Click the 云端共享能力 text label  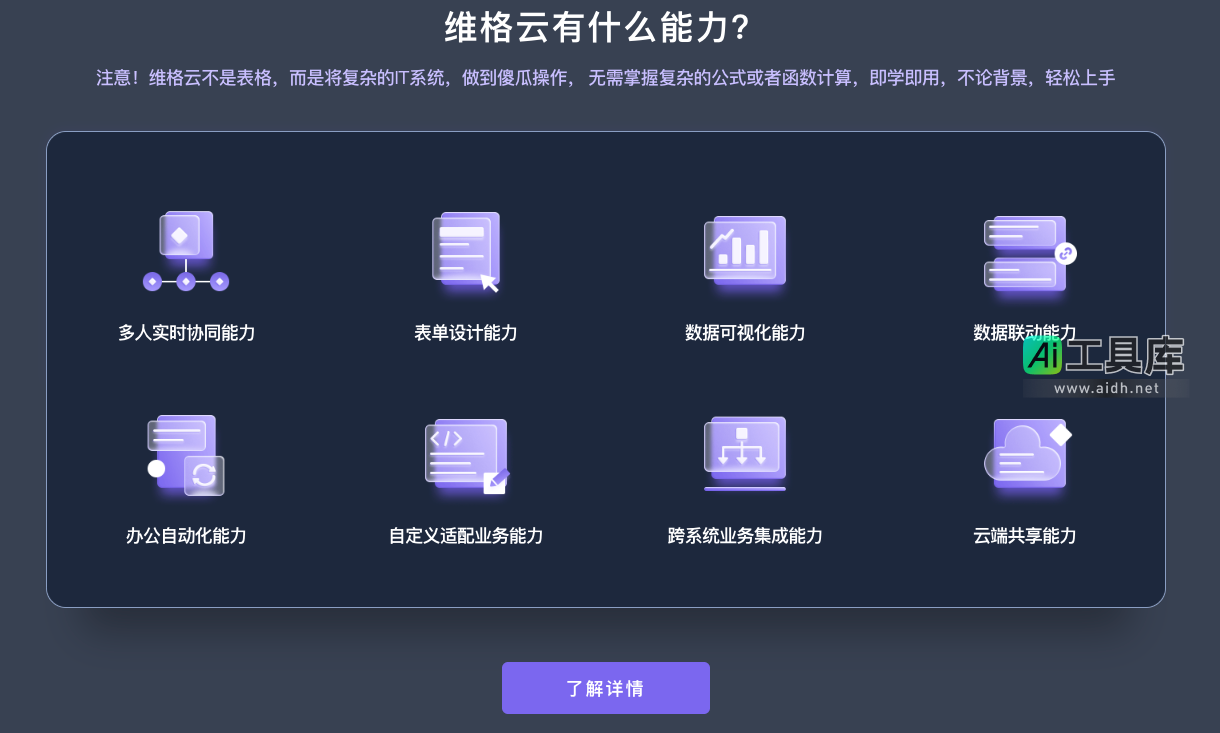point(1025,536)
